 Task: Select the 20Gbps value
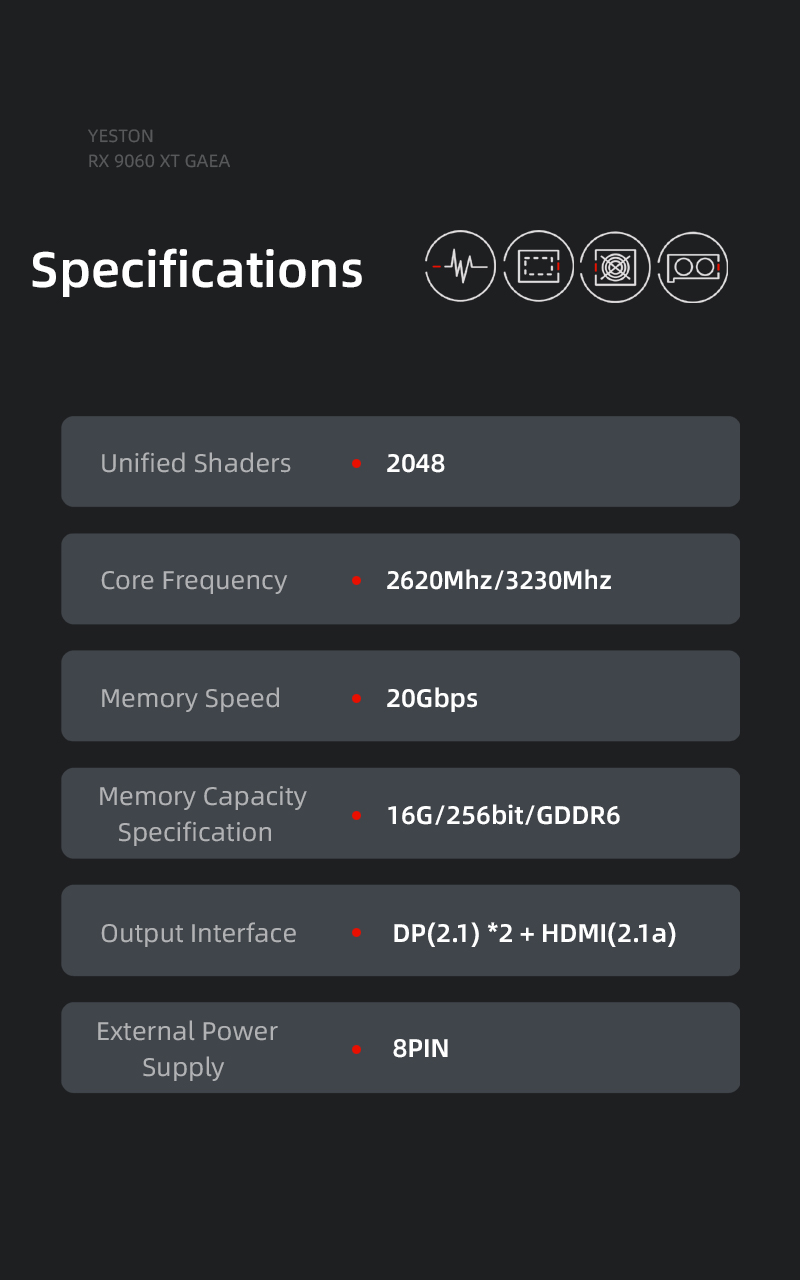point(432,698)
